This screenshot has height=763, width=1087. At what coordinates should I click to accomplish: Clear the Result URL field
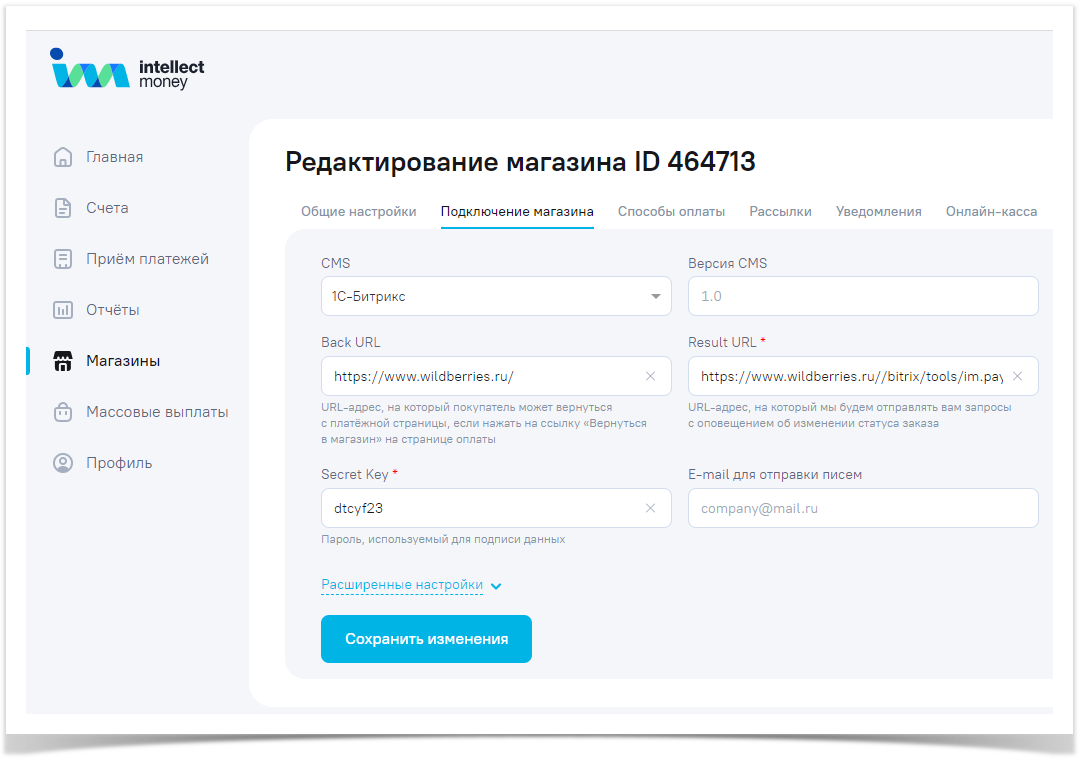pos(1017,376)
